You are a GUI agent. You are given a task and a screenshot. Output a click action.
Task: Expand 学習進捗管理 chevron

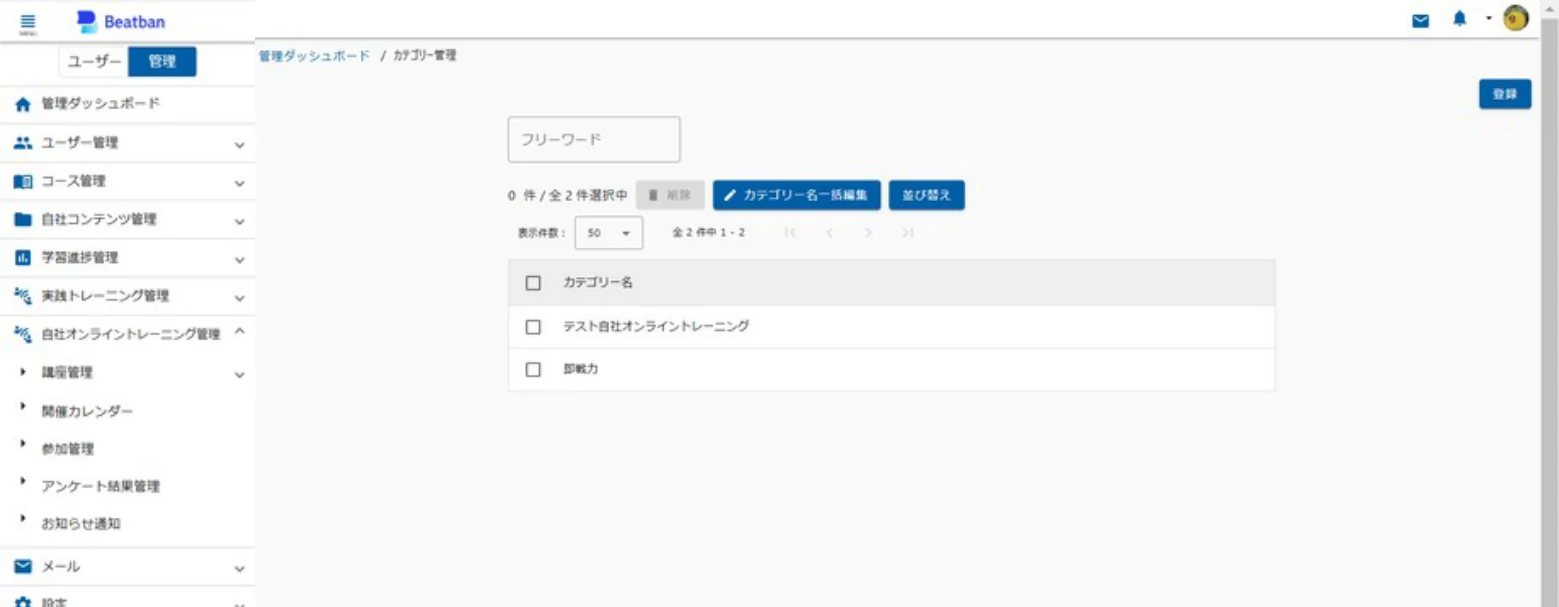[x=239, y=260]
